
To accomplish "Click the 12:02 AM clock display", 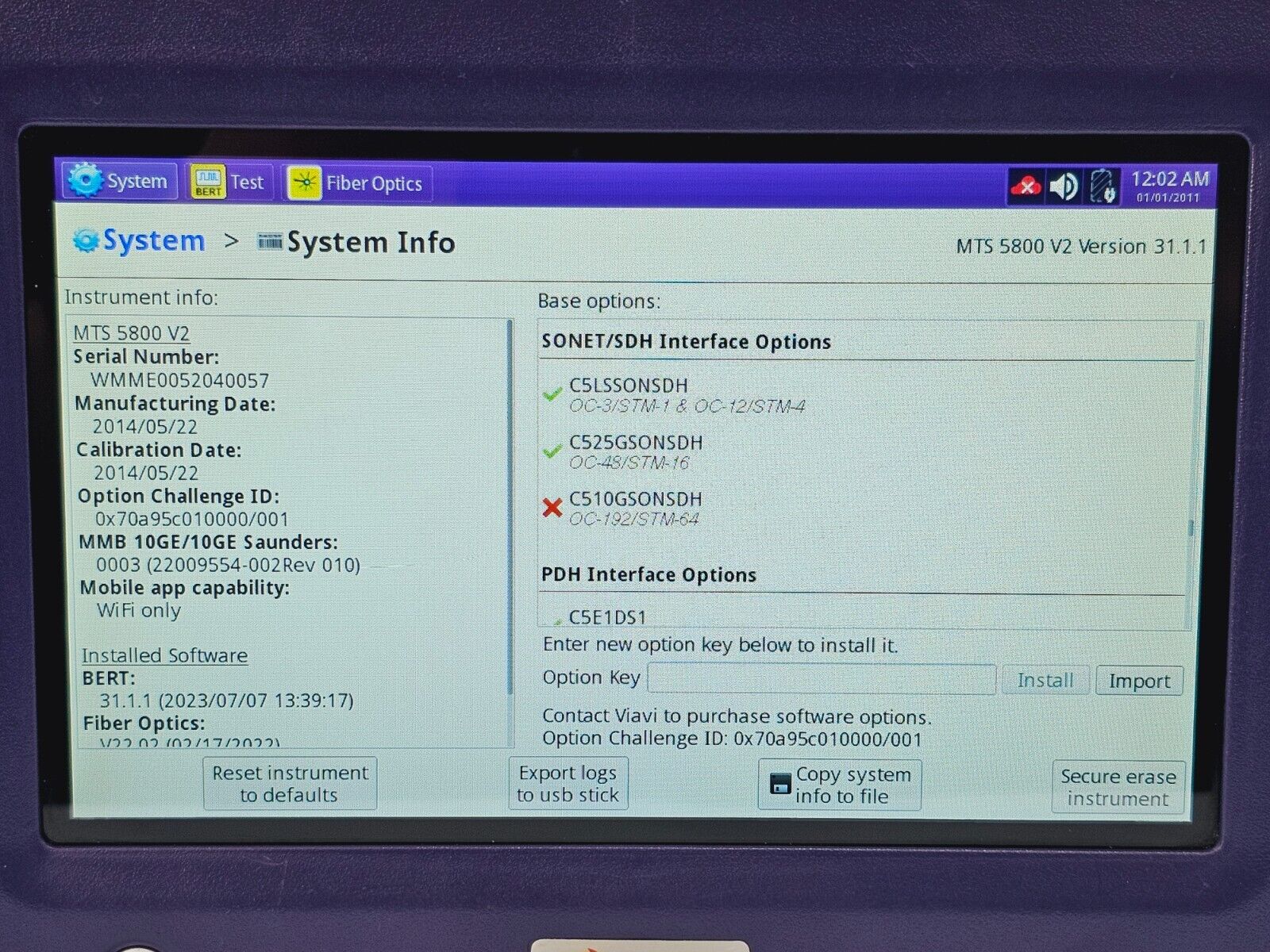I will click(x=1169, y=178).
